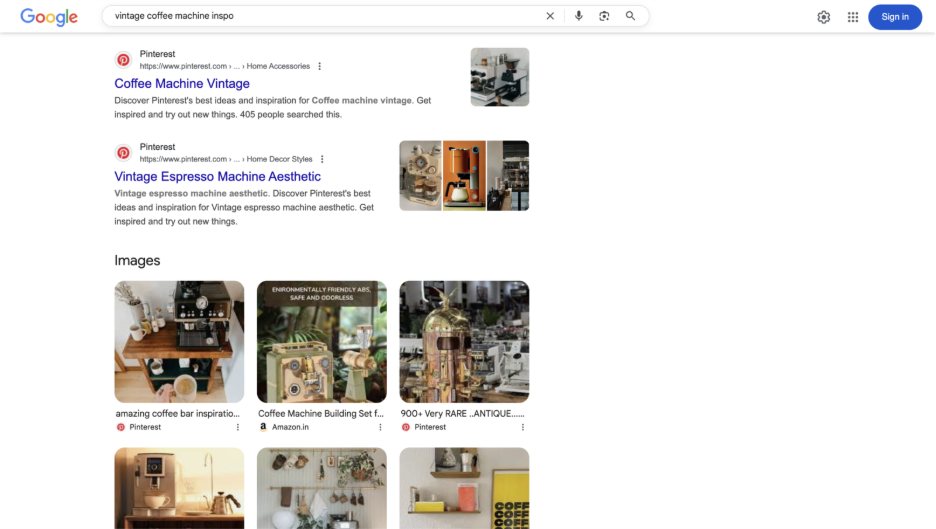Click orange coffee maker thumbnail
The image size is (936, 529).
pyautogui.click(x=464, y=176)
